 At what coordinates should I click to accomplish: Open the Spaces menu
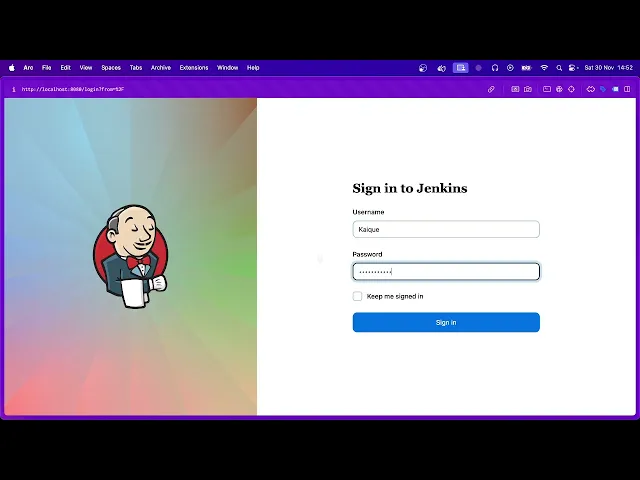pyautogui.click(x=111, y=68)
